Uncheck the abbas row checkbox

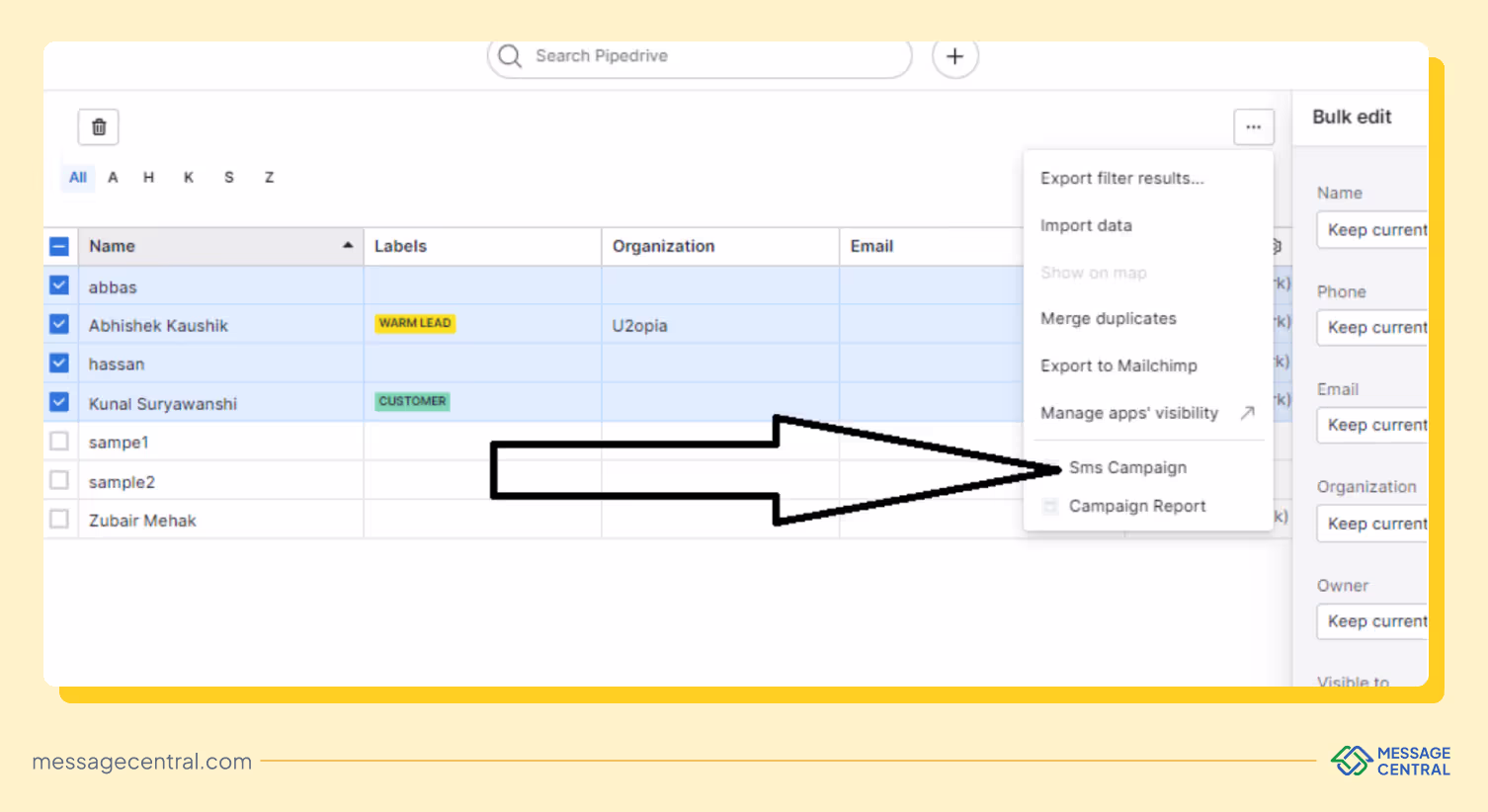point(59,285)
